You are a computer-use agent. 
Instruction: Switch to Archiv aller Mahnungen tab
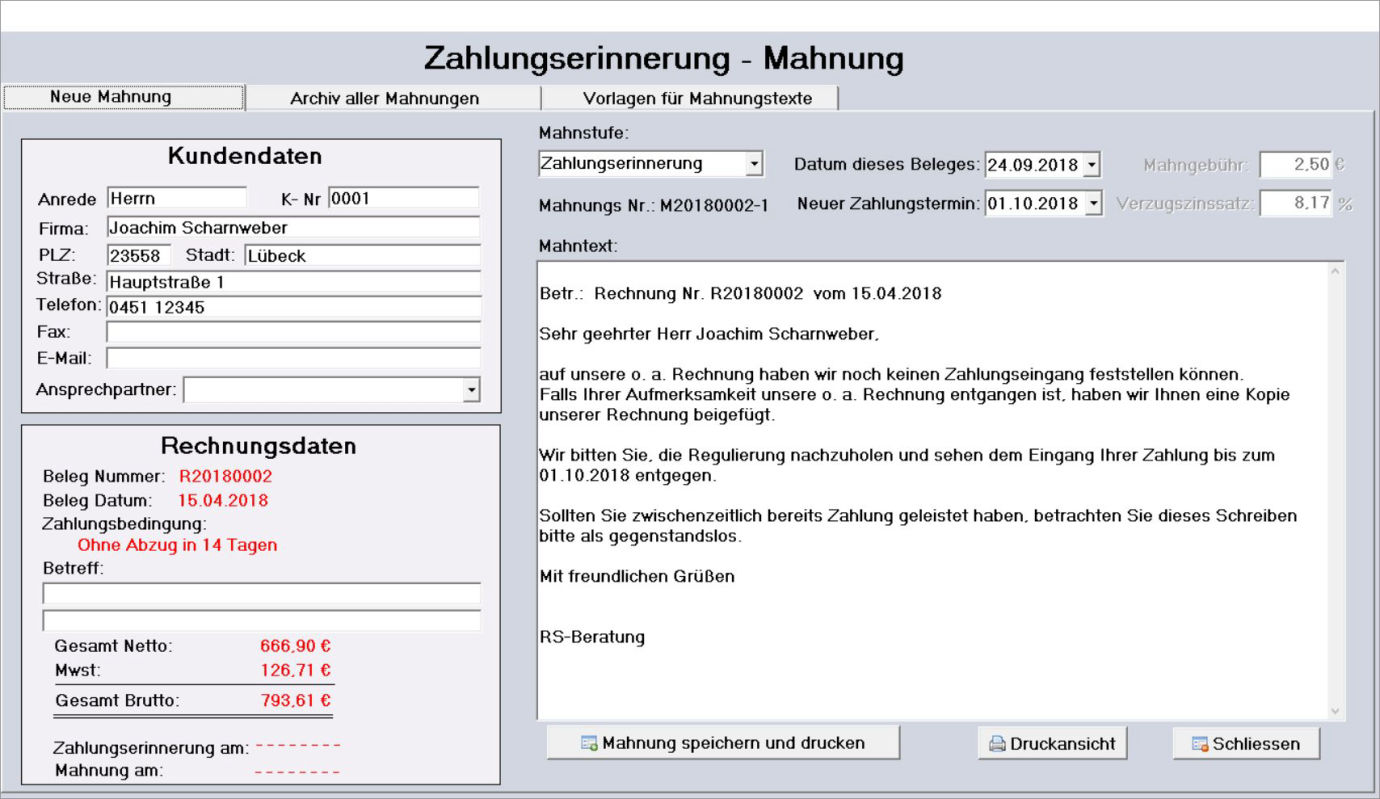tap(384, 98)
